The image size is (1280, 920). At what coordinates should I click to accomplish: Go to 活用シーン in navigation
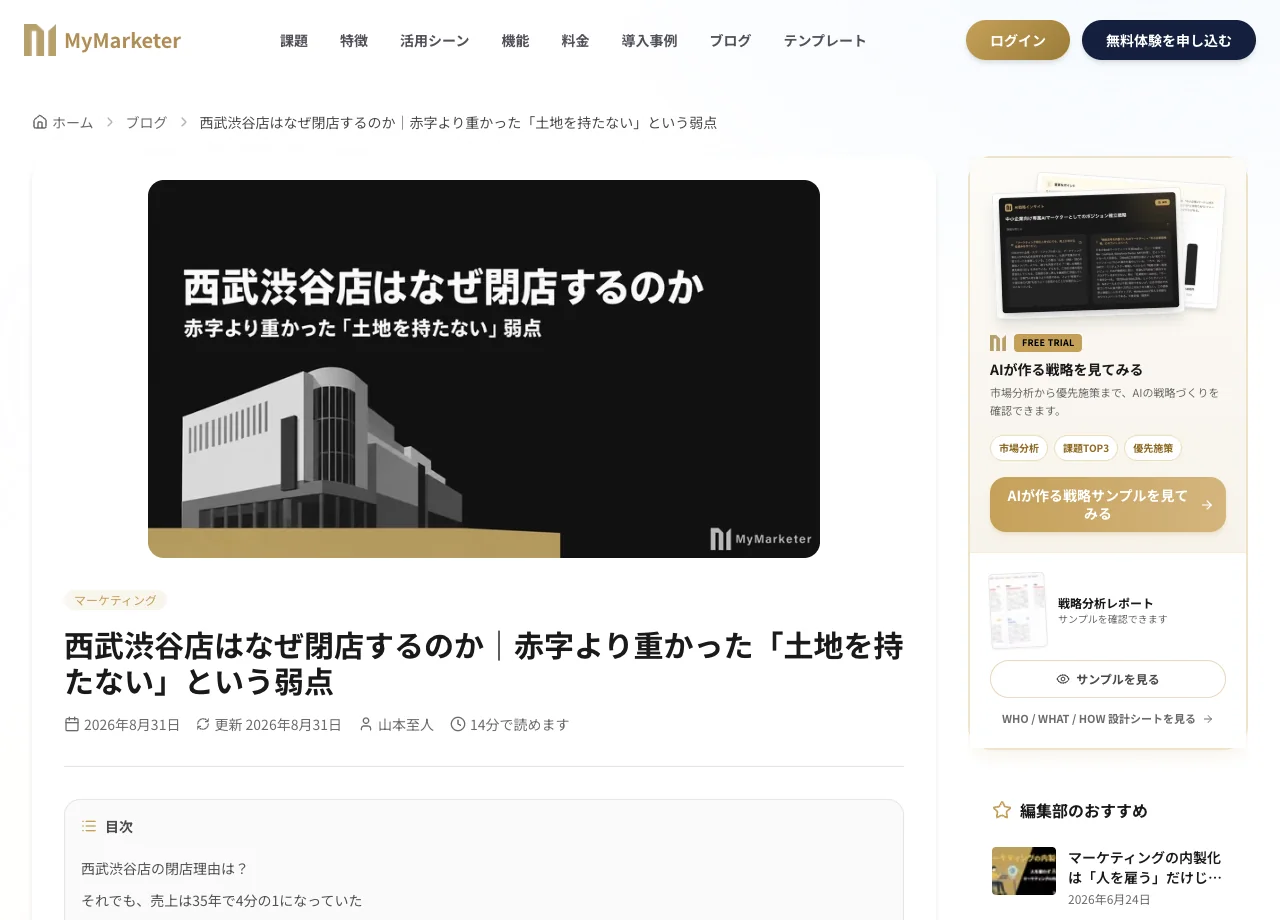434,41
